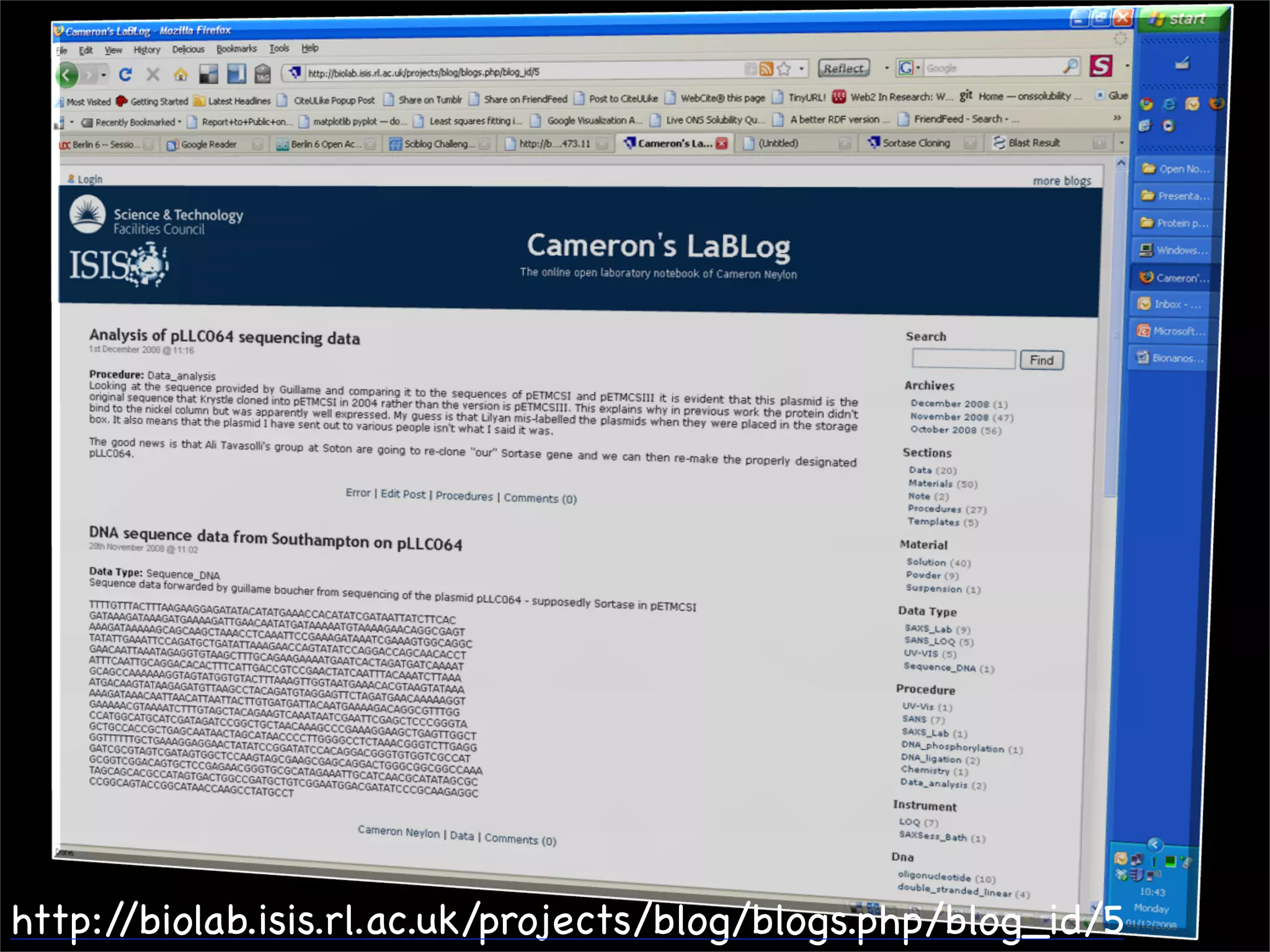
Task: Subscribe via the orange RSS feed icon
Action: click(766, 69)
